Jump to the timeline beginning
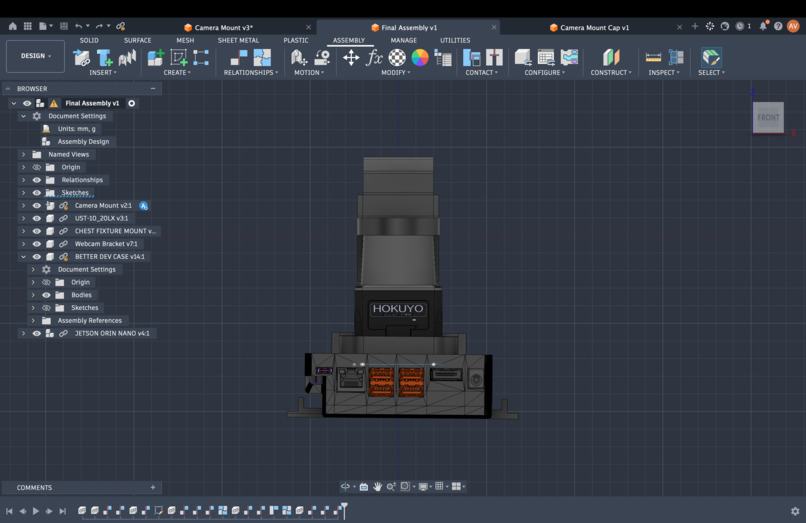 click(9, 511)
